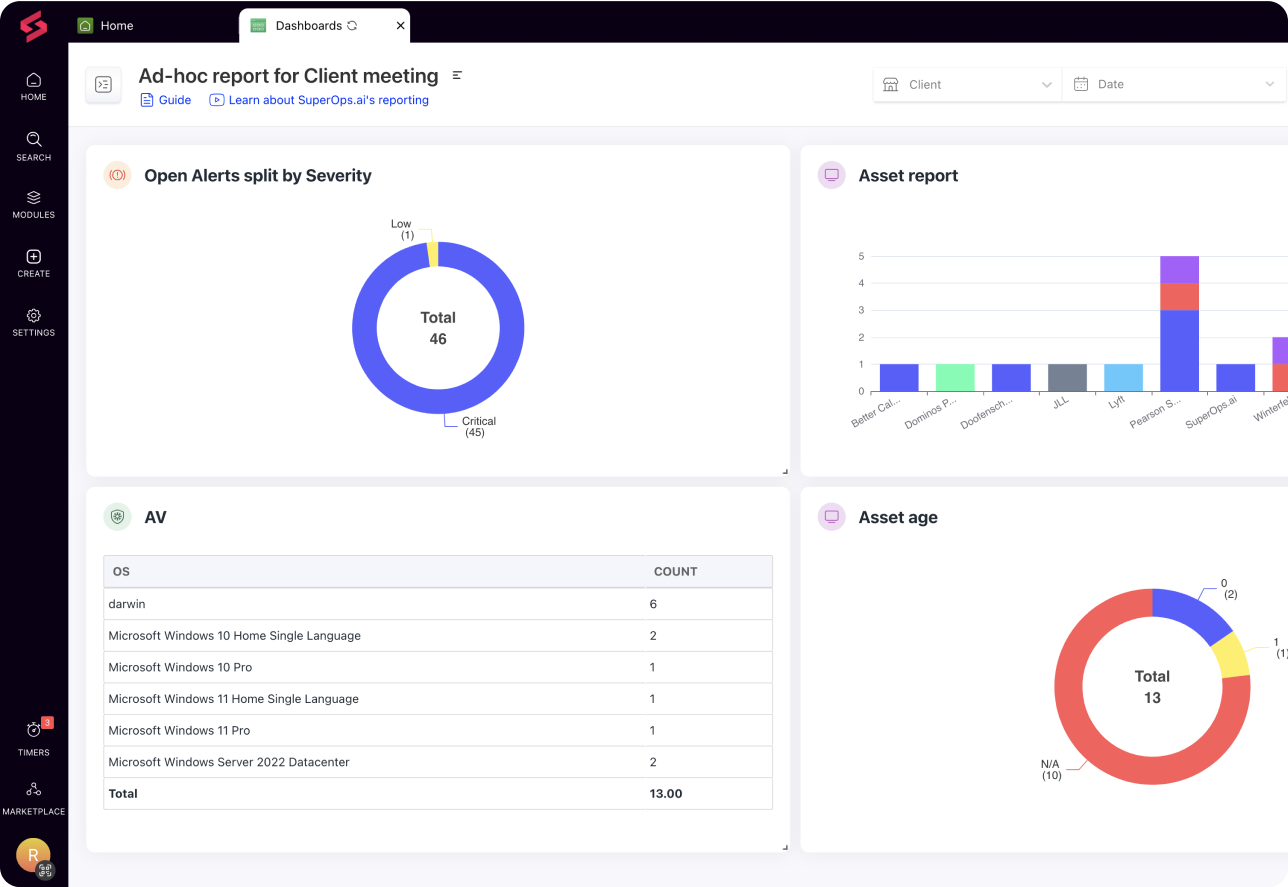Viewport: 1288px width, 887px height.
Task: Select the Dashboards tab
Action: tap(305, 25)
